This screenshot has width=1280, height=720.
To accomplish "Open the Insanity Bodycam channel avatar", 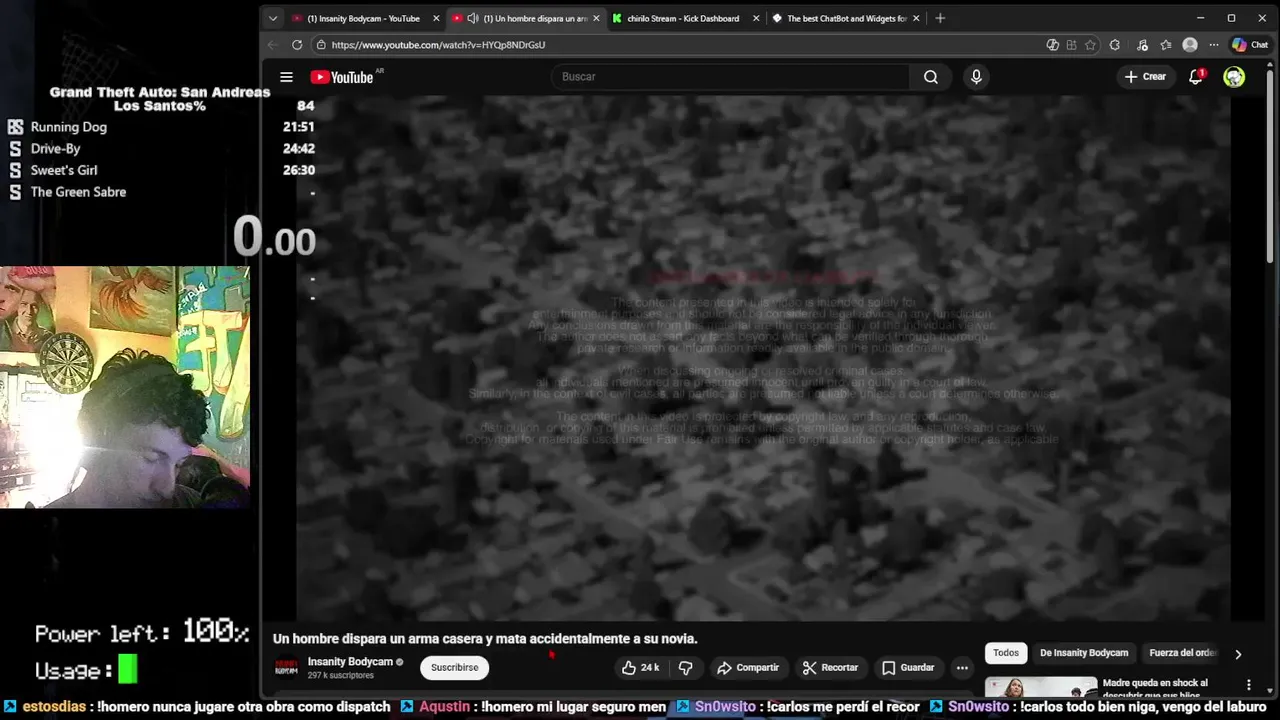I will point(286,667).
